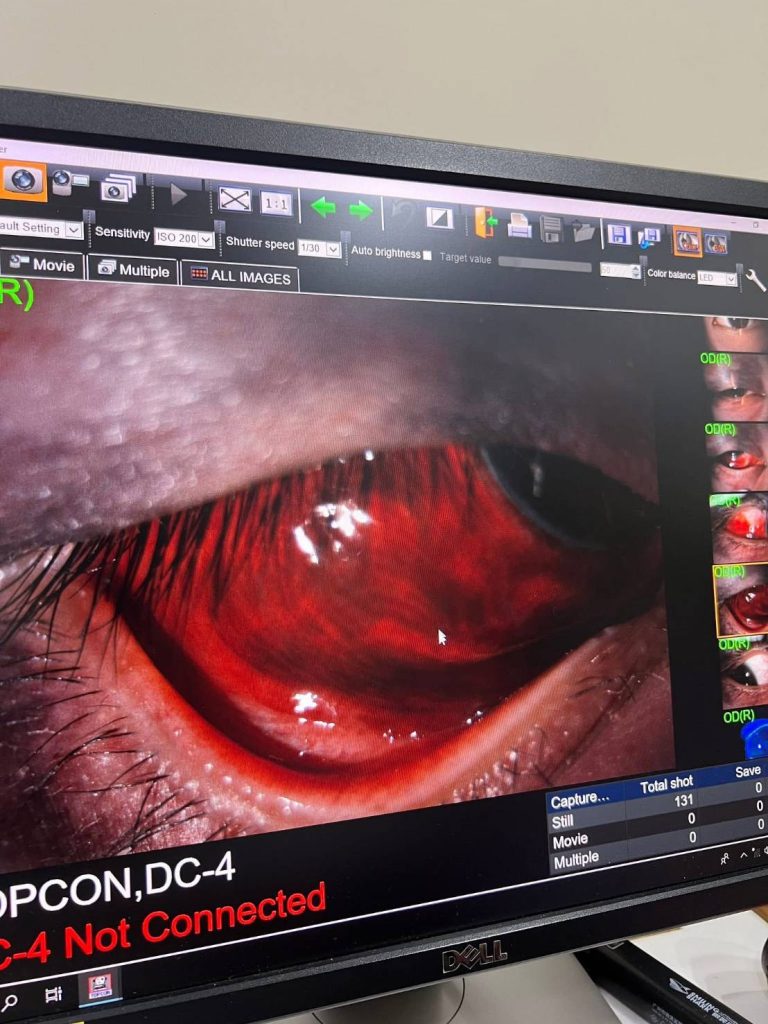768x1024 pixels.
Task: Go to previous image with green left arrow
Action: (323, 207)
